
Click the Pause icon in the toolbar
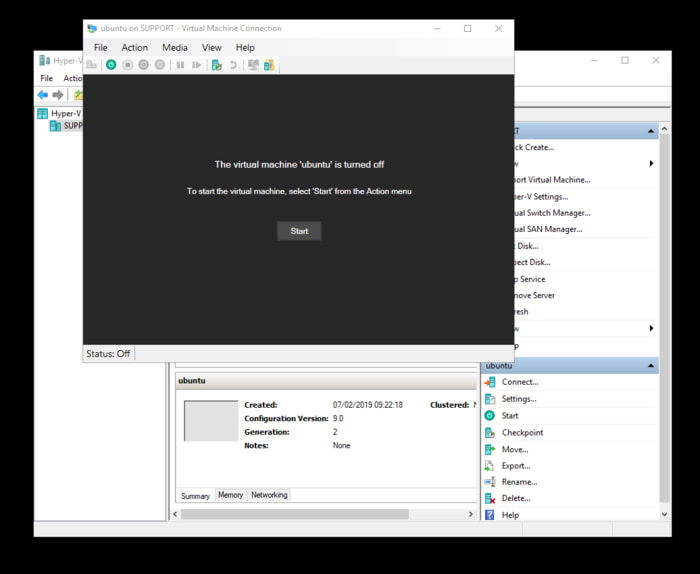(180, 65)
